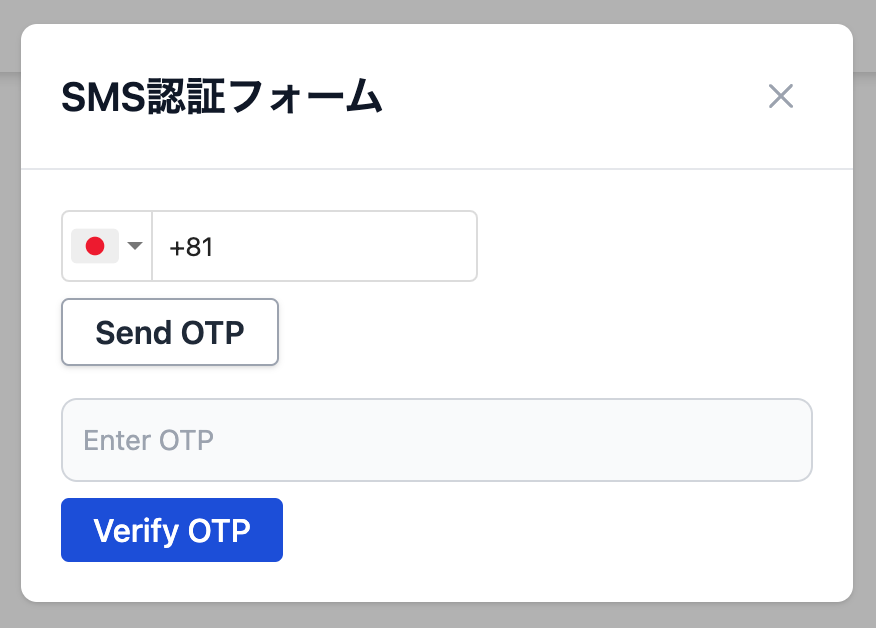Select the red circle flag selector

[x=95, y=246]
